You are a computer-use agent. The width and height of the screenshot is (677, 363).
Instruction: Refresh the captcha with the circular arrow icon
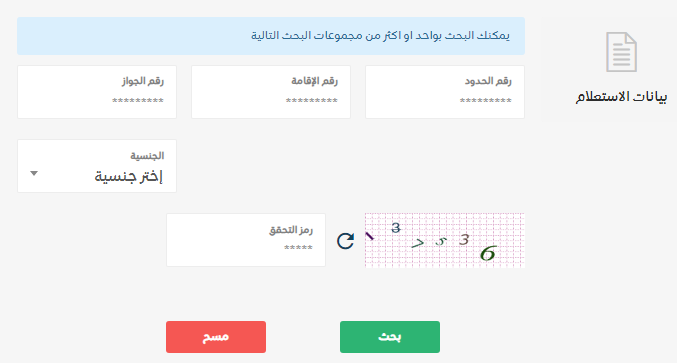pyautogui.click(x=345, y=241)
